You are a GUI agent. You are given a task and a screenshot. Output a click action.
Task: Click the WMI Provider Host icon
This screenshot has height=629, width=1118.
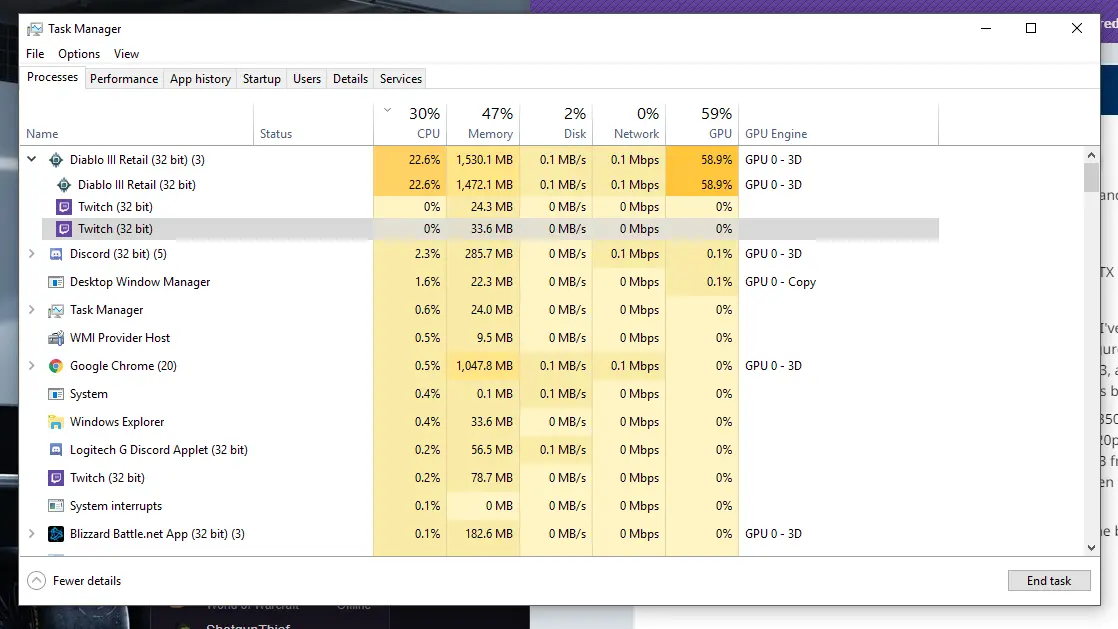click(56, 338)
